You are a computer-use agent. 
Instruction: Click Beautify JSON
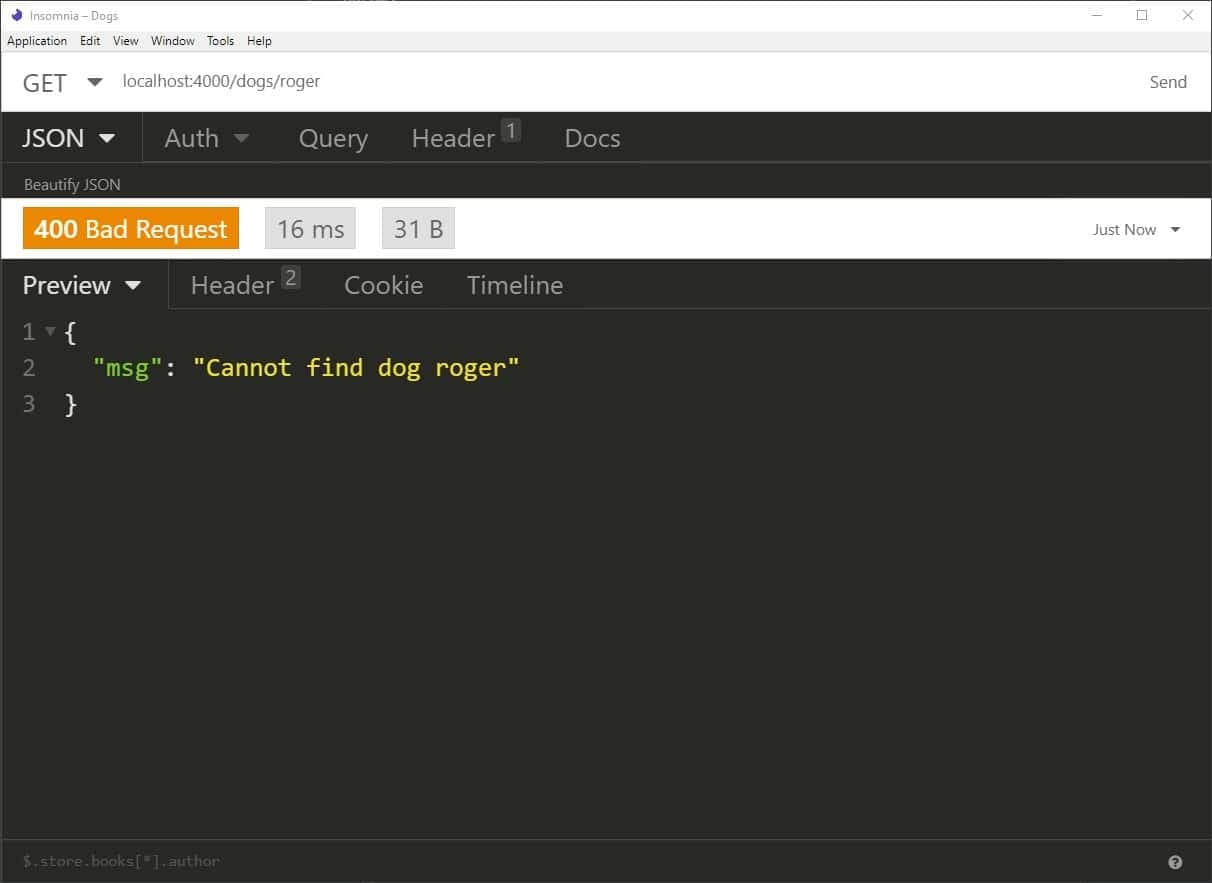pyautogui.click(x=72, y=185)
